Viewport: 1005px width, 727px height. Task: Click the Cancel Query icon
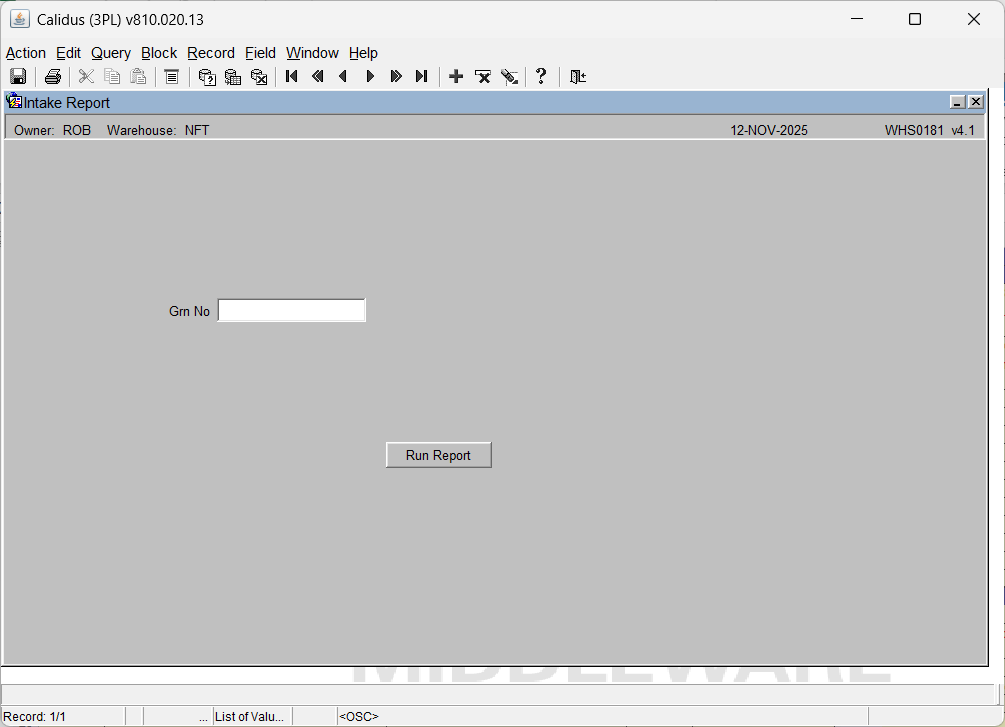point(259,77)
